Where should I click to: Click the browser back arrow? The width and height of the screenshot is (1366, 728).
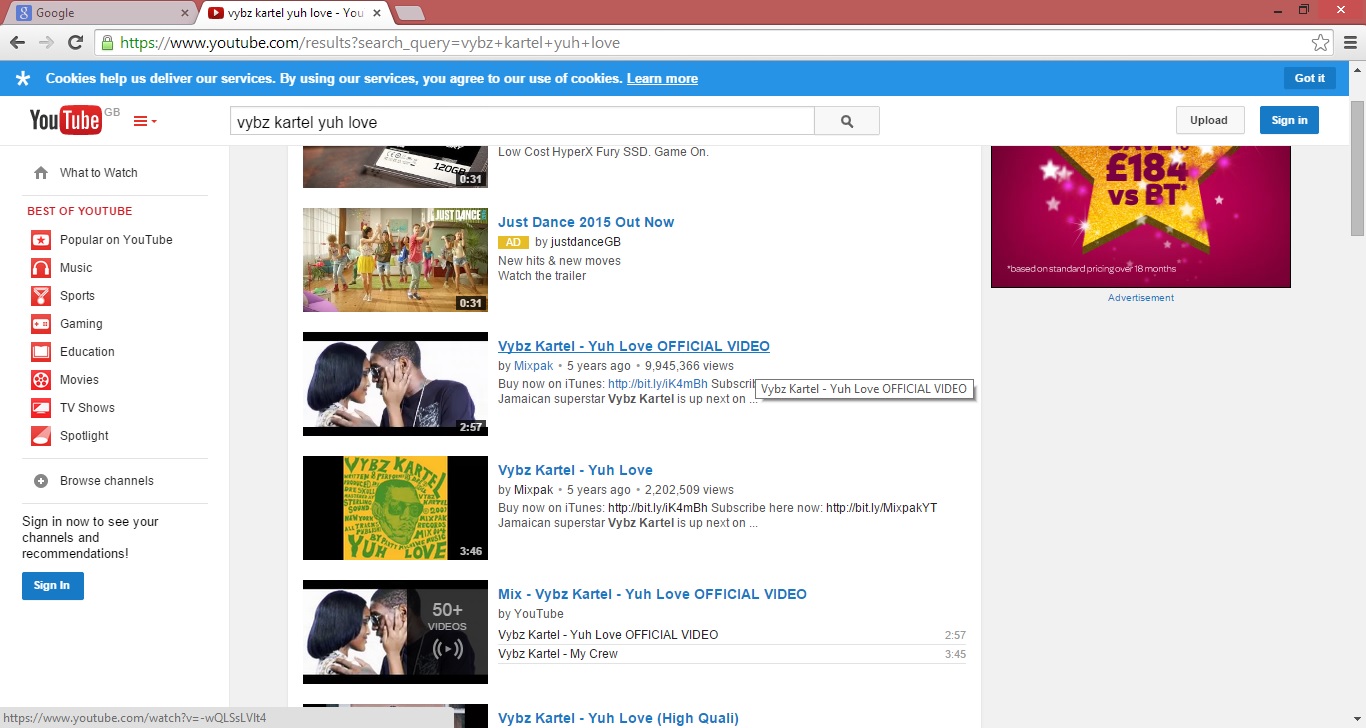(x=17, y=43)
